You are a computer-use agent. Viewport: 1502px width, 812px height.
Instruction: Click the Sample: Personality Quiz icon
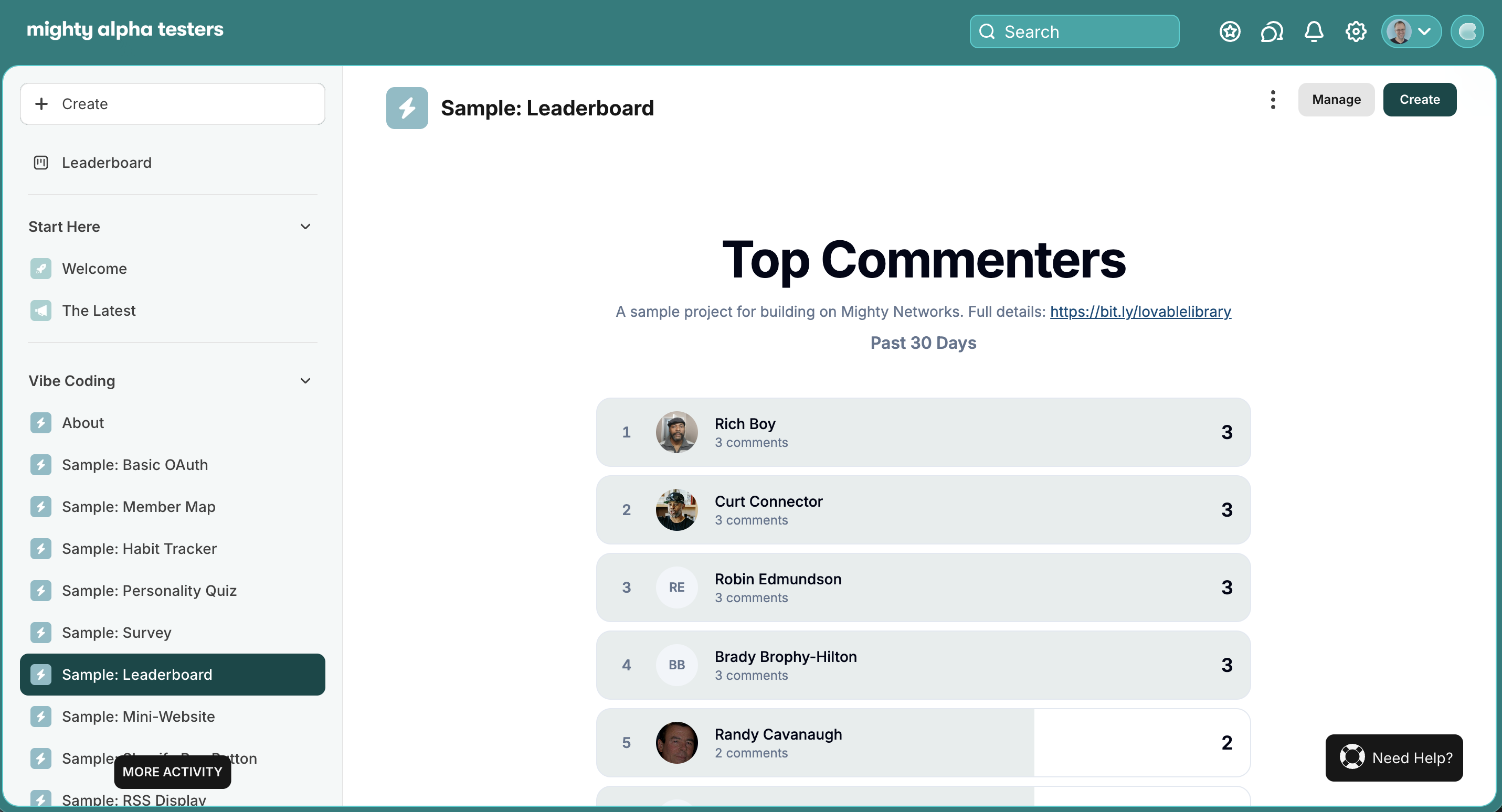41,591
